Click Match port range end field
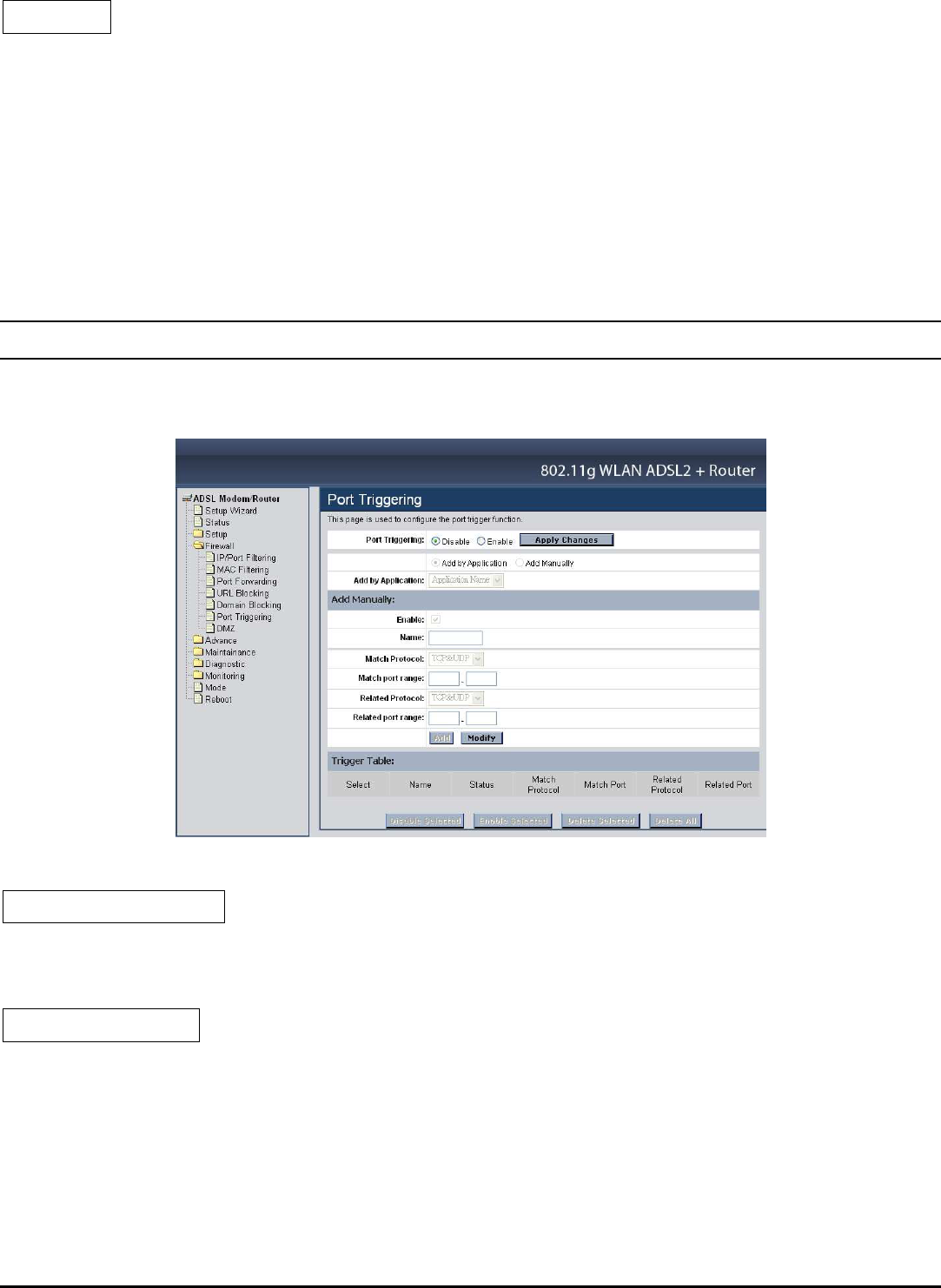The width and height of the screenshot is (941, 1288). click(x=481, y=679)
